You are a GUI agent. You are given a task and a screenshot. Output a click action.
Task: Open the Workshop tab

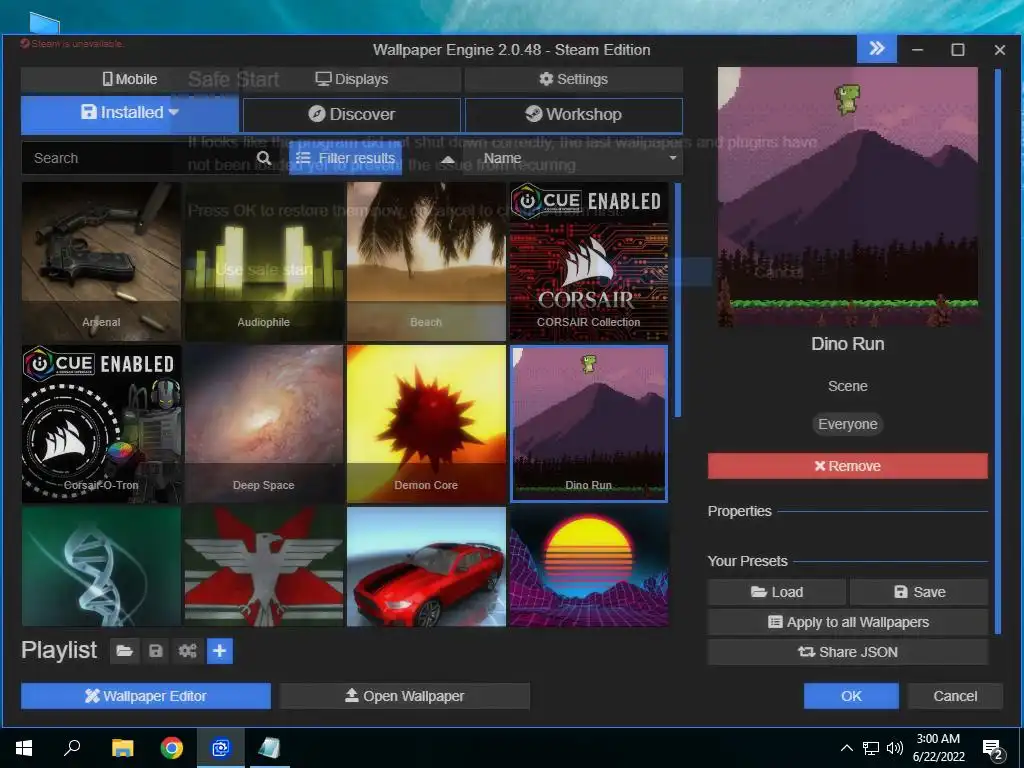pos(573,114)
